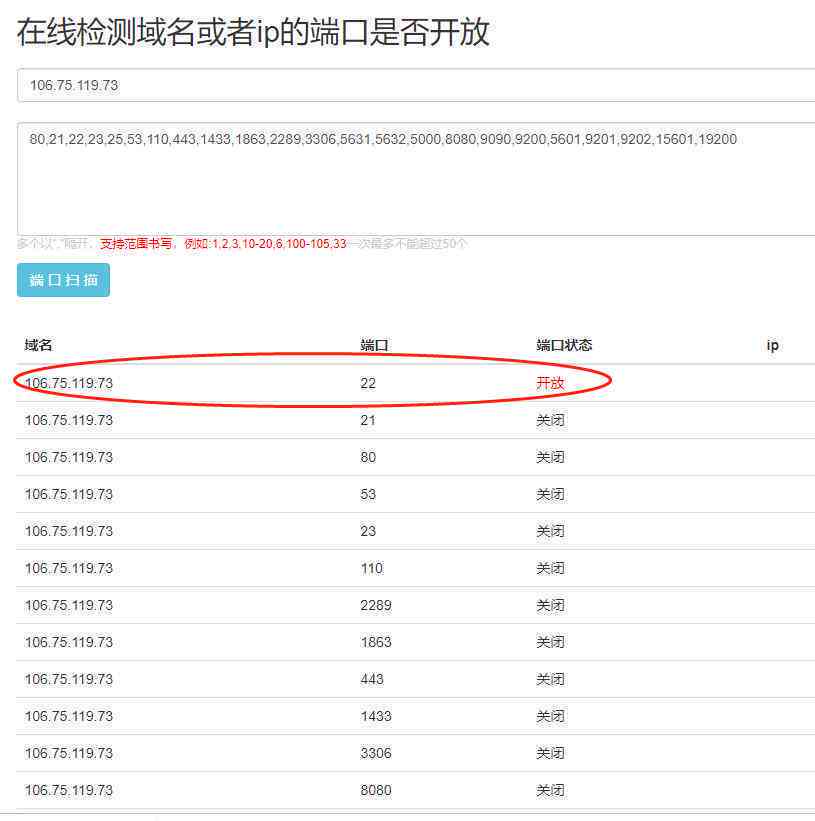
Task: Click the 端口状态 column header
Action: click(x=564, y=345)
